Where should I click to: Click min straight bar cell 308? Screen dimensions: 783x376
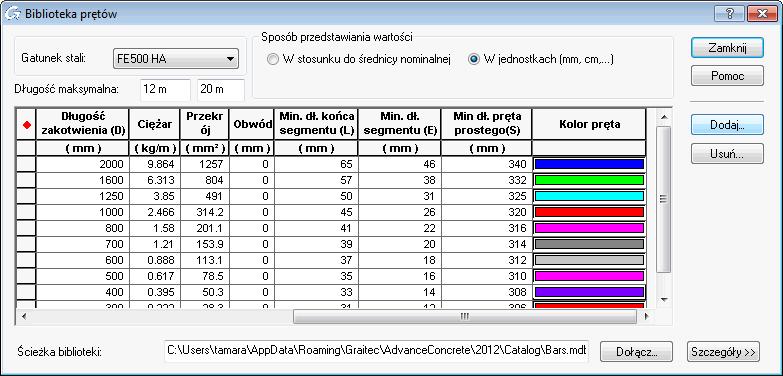click(x=487, y=292)
